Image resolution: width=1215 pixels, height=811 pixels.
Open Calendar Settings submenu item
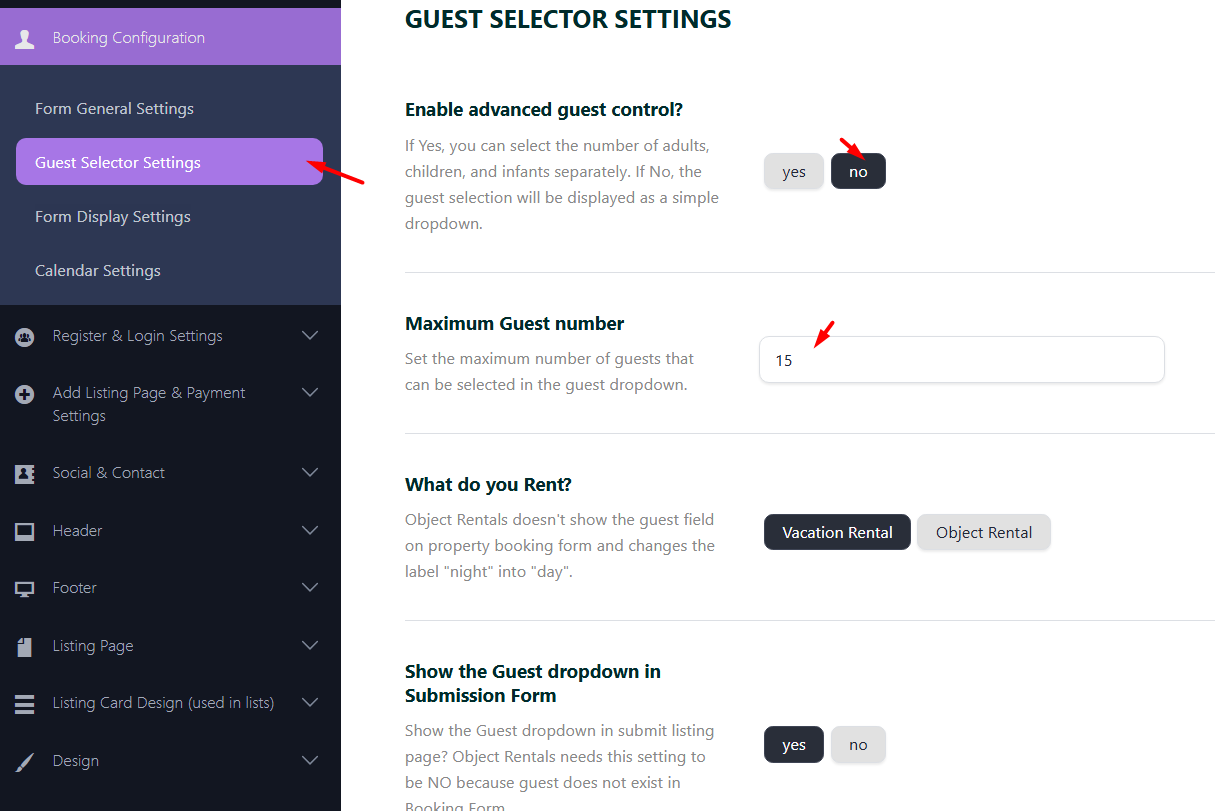pyautogui.click(x=98, y=271)
